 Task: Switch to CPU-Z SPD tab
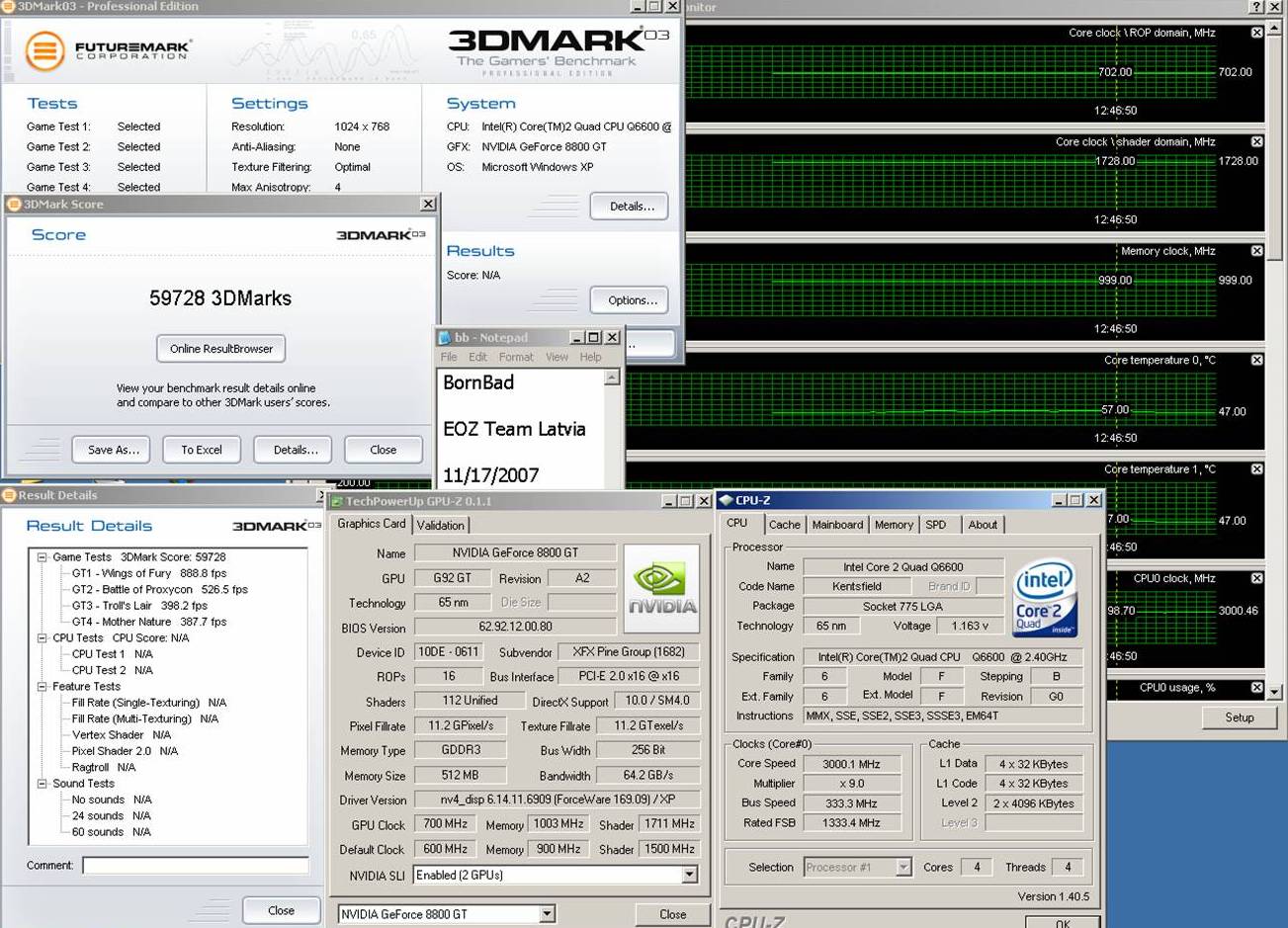(936, 525)
